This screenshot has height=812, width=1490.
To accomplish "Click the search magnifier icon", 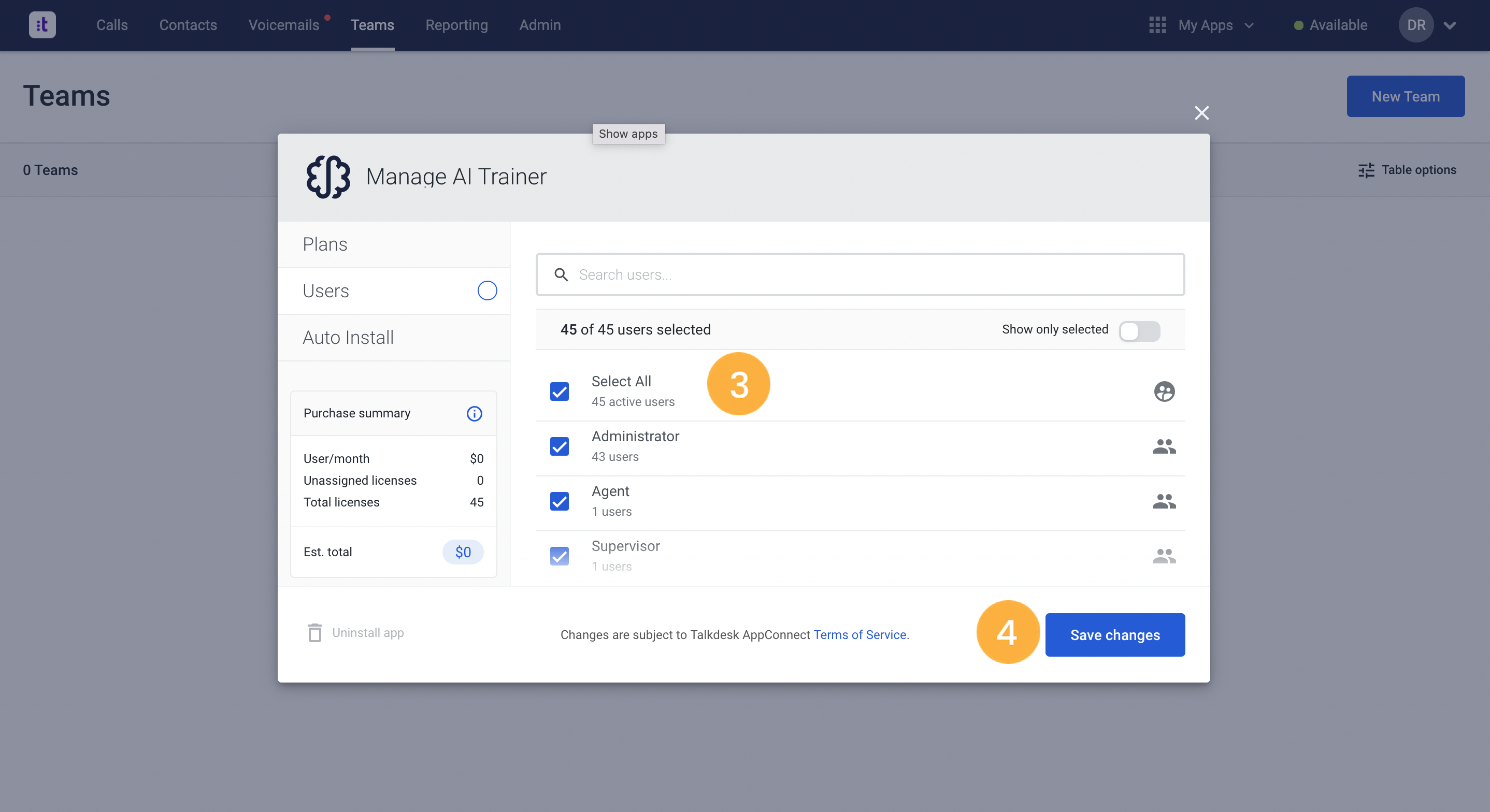I will tap(561, 274).
